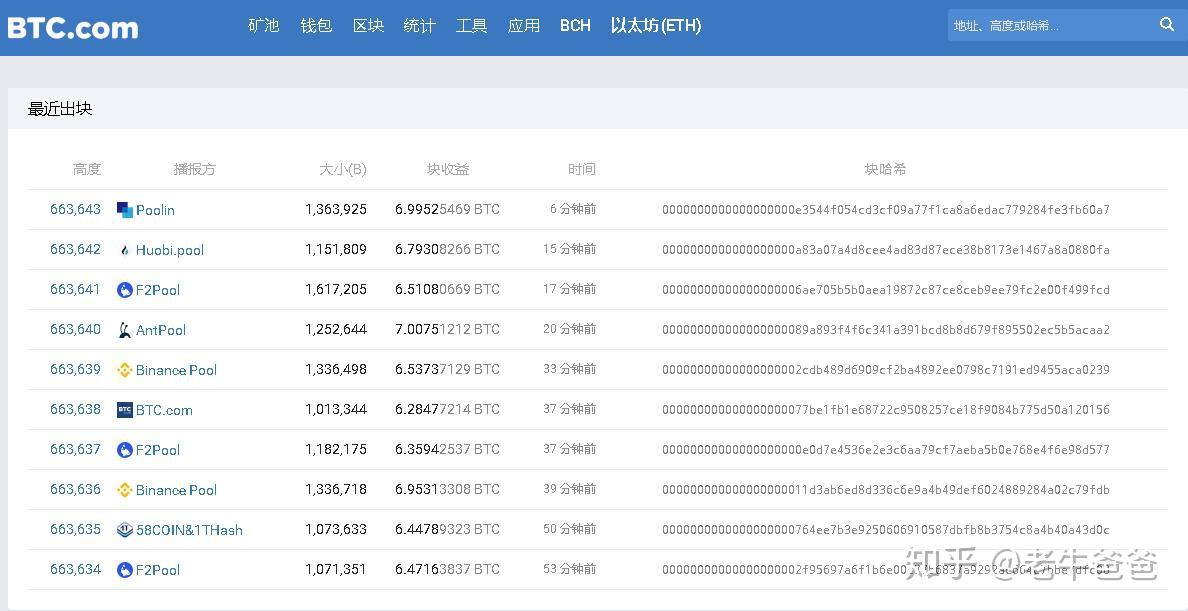The width and height of the screenshot is (1188, 611).
Task: Open the 统计 menu
Action: coord(419,25)
